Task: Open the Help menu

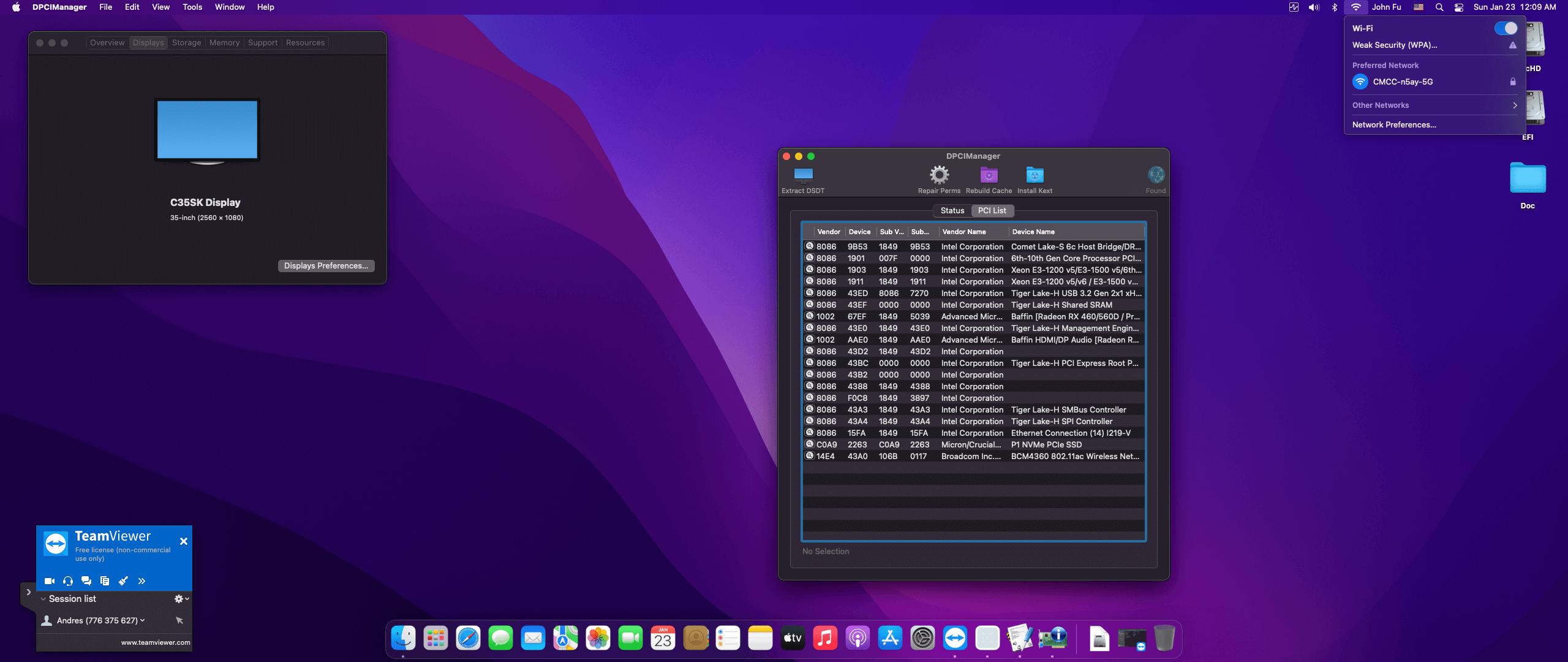Action: (x=265, y=7)
